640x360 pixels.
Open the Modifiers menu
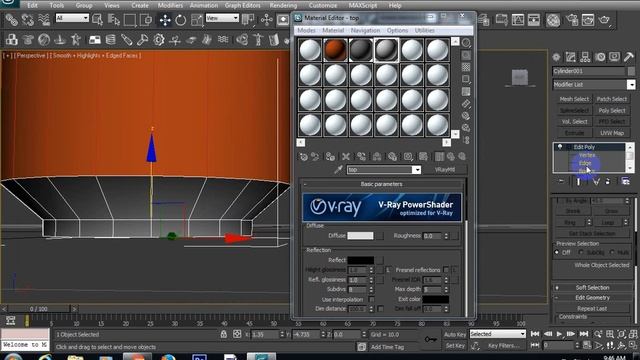170,5
